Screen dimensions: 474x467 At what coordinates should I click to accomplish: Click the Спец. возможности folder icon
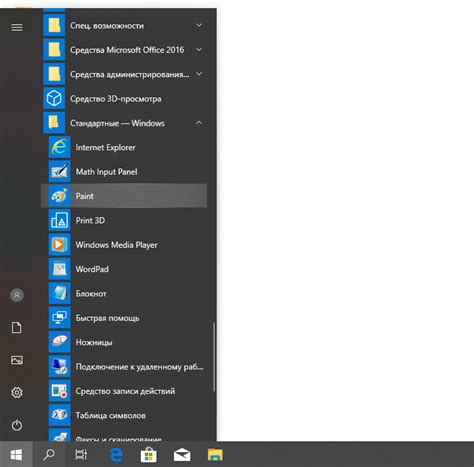click(x=54, y=25)
